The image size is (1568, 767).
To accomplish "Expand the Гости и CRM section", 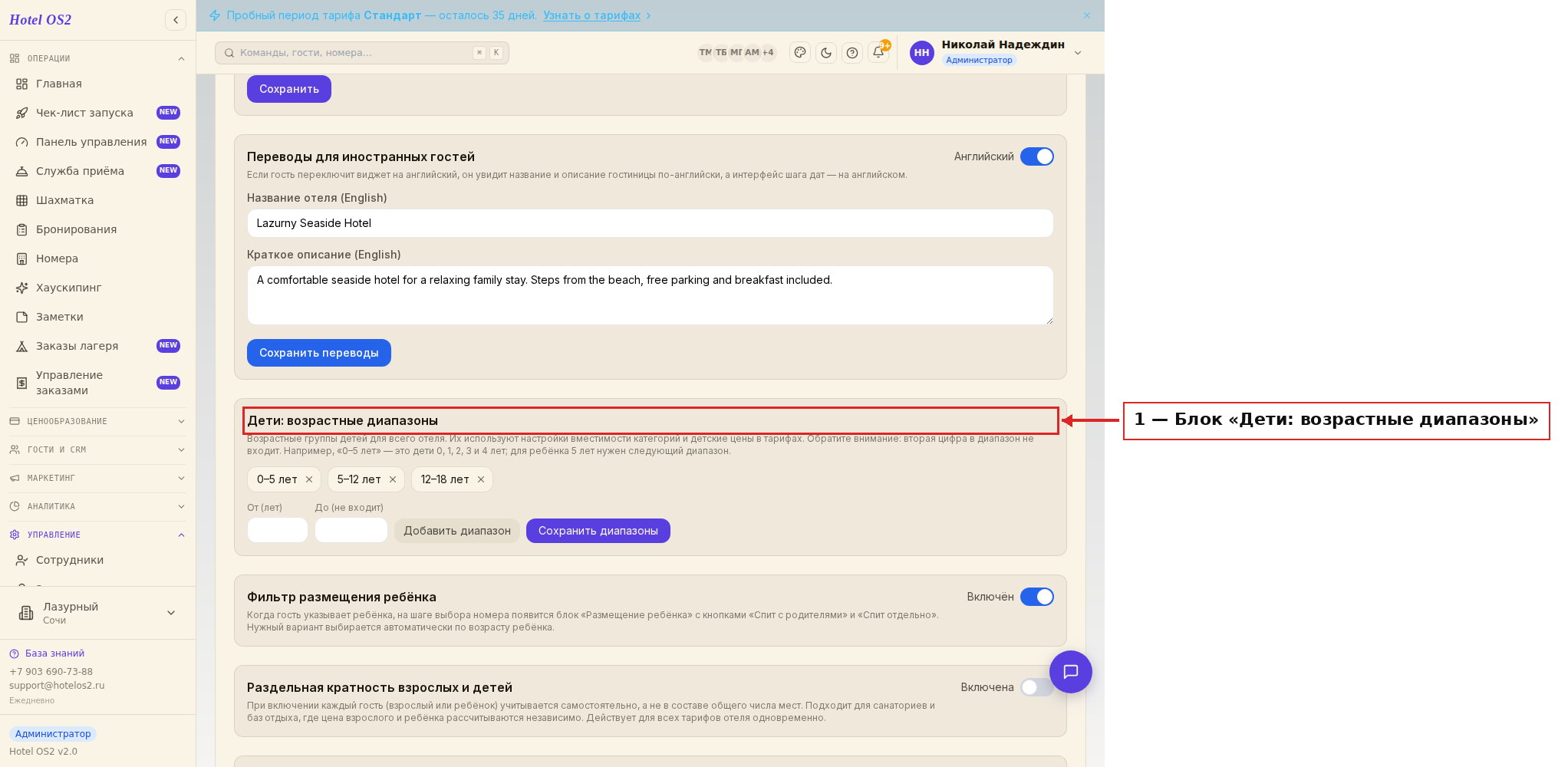I will point(97,449).
